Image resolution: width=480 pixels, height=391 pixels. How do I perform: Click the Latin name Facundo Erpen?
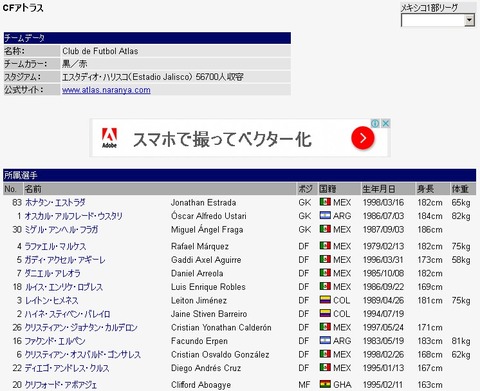199,341
